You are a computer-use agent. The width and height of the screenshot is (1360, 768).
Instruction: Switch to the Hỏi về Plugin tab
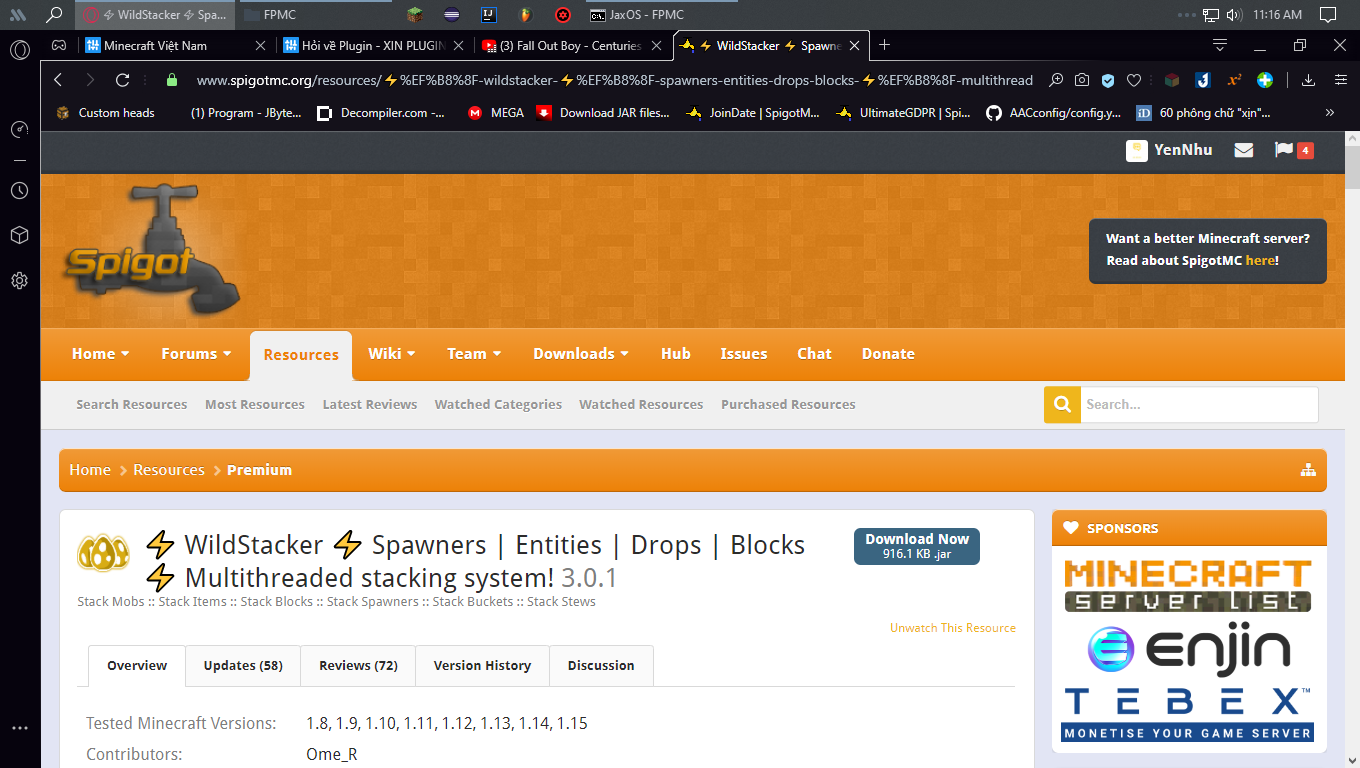click(373, 45)
